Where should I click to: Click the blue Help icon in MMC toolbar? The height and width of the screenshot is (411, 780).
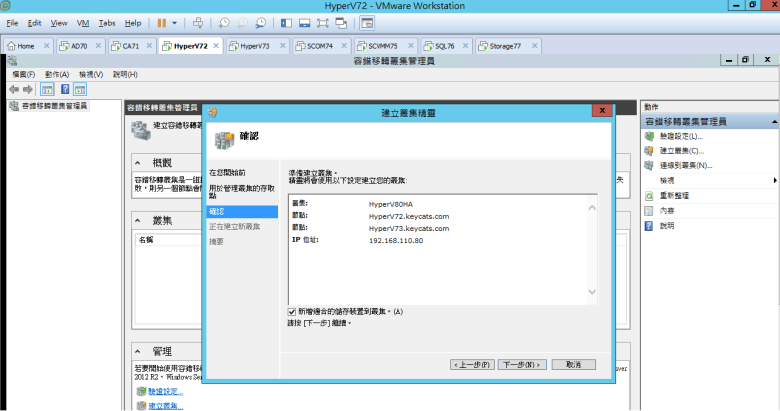click(x=63, y=89)
